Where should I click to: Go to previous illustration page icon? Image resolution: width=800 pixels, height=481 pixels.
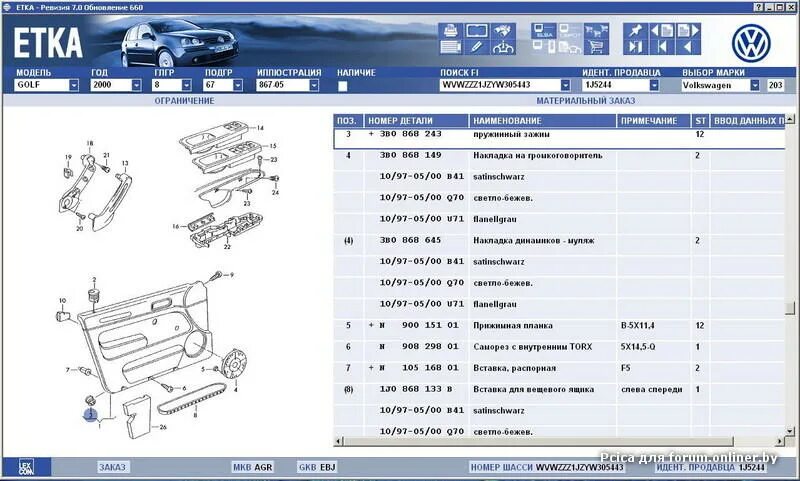point(662,31)
